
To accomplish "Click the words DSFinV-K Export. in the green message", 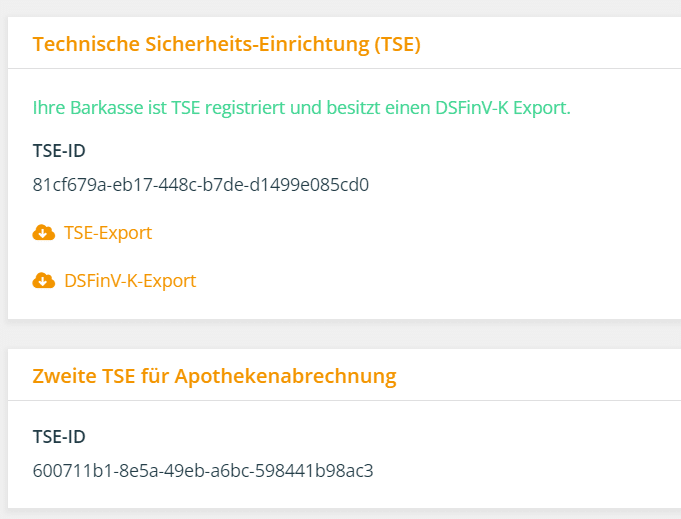I will [x=503, y=108].
